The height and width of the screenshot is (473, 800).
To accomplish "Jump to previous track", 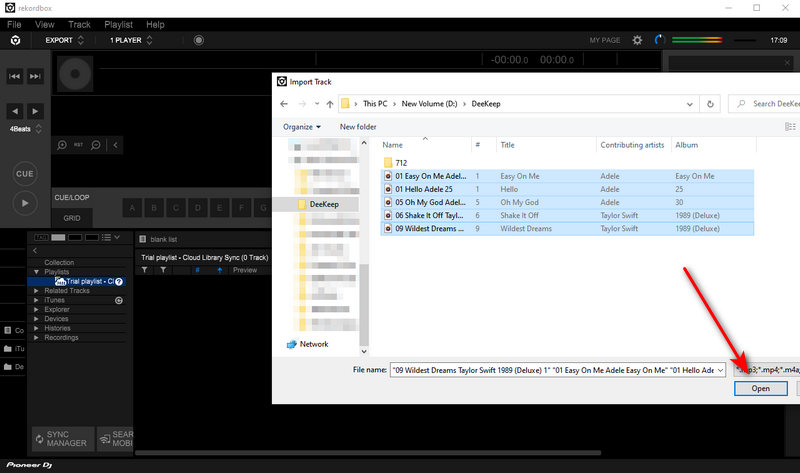I will pos(14,77).
